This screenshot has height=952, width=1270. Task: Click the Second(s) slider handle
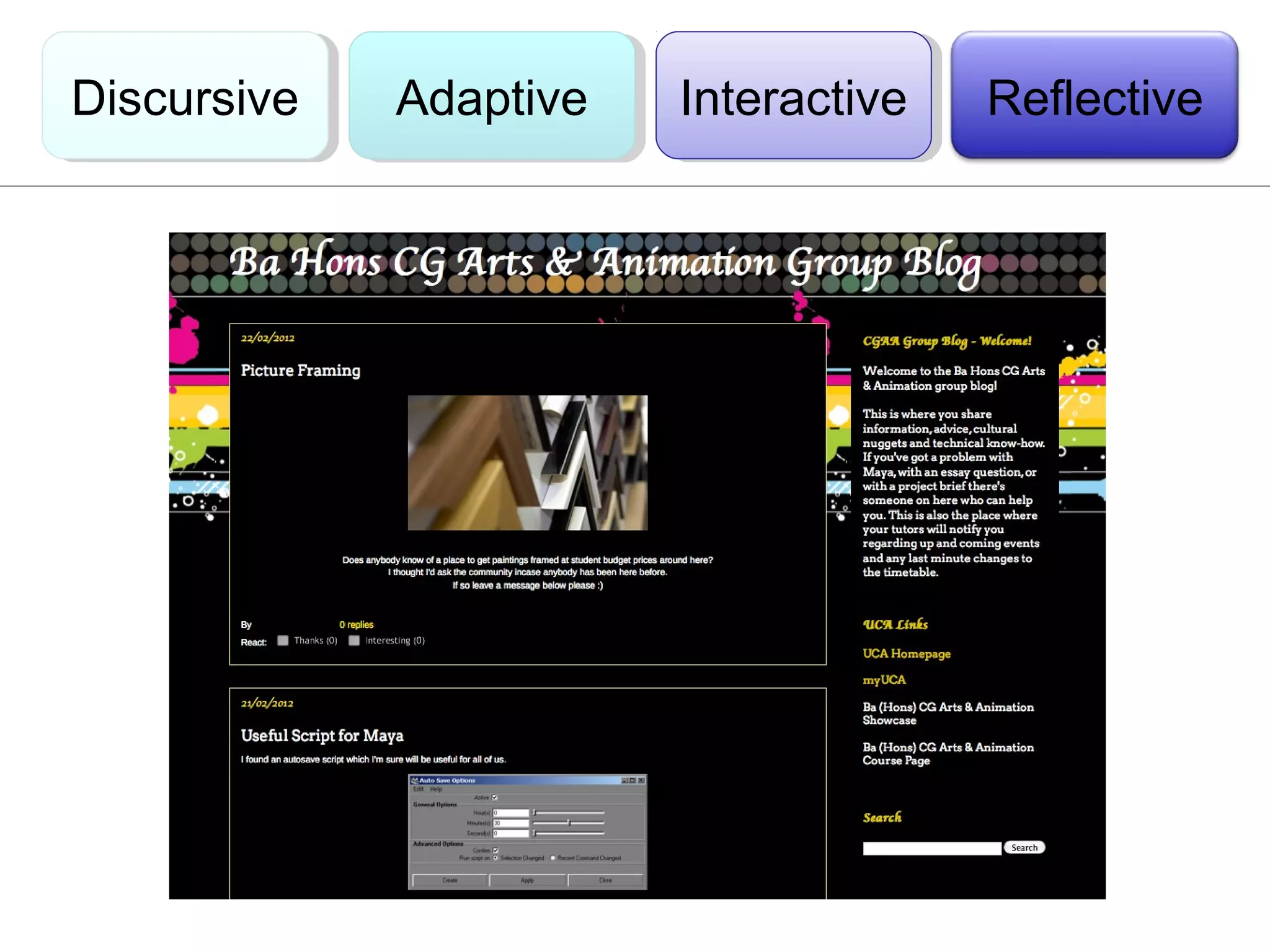point(535,833)
